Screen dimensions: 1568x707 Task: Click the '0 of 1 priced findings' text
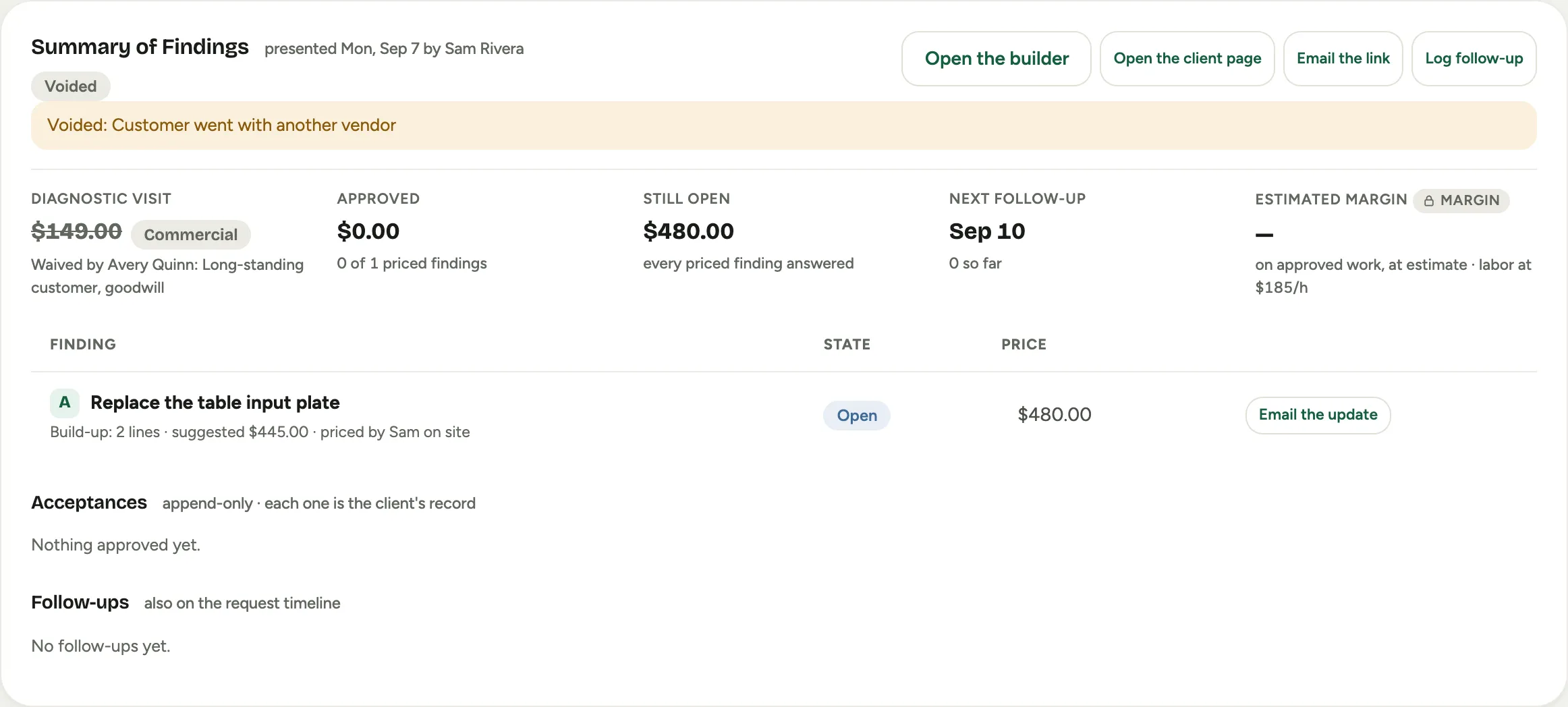coord(412,263)
